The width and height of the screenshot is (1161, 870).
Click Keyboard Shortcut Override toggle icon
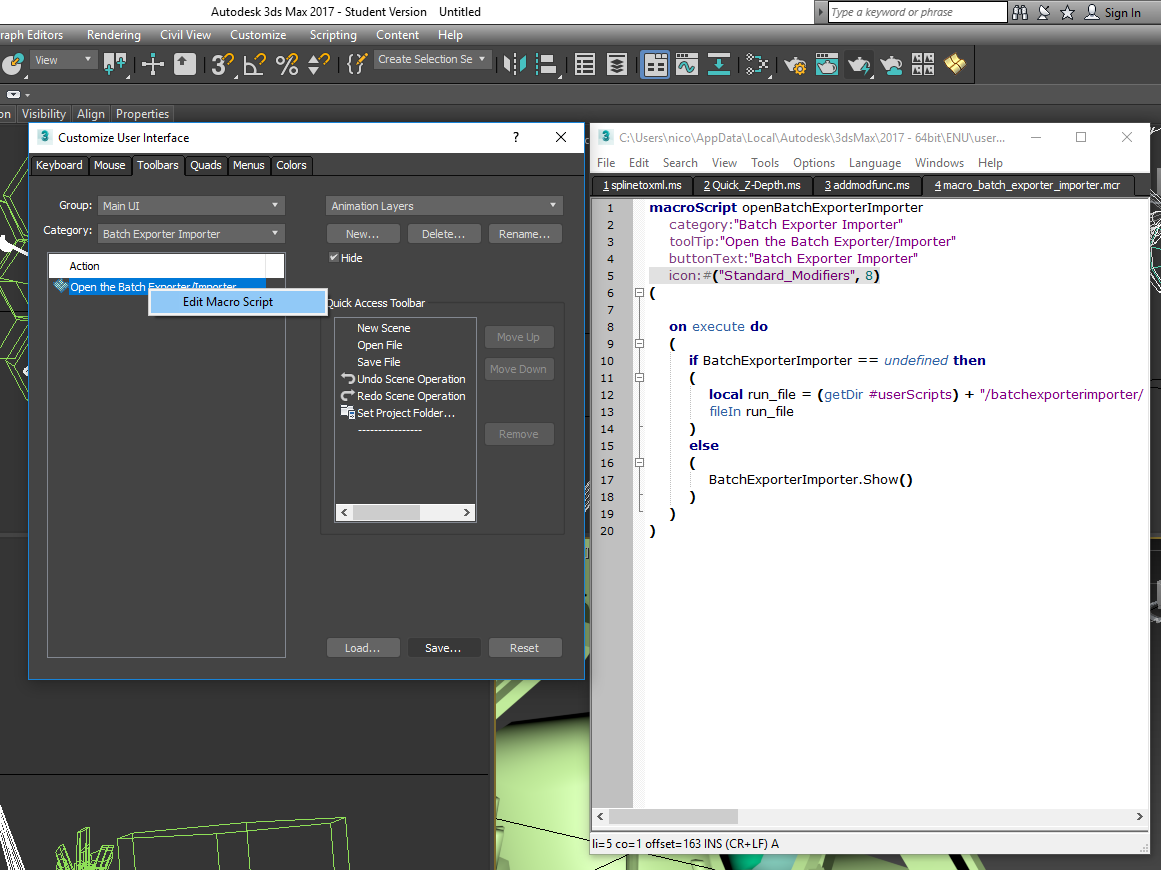coord(184,64)
